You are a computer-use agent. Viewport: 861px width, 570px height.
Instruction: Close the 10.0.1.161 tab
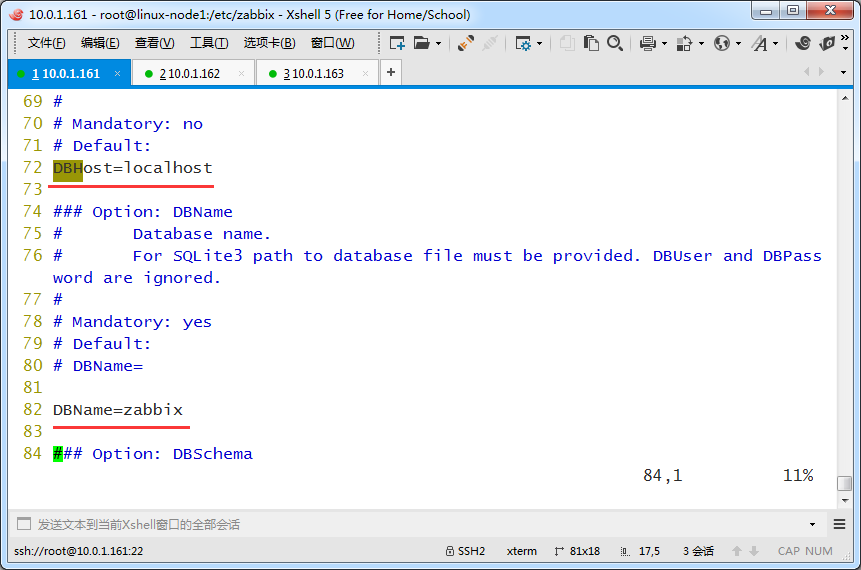[x=117, y=74]
